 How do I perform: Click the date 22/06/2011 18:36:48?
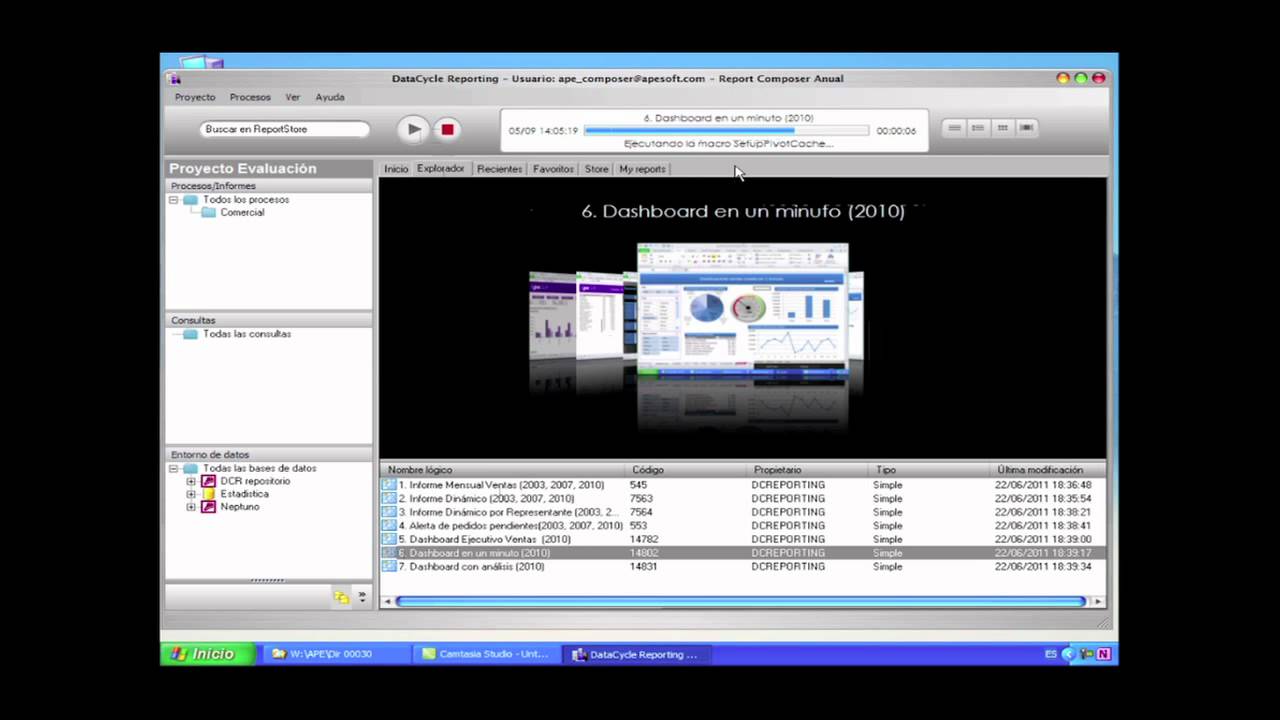[x=1043, y=485]
